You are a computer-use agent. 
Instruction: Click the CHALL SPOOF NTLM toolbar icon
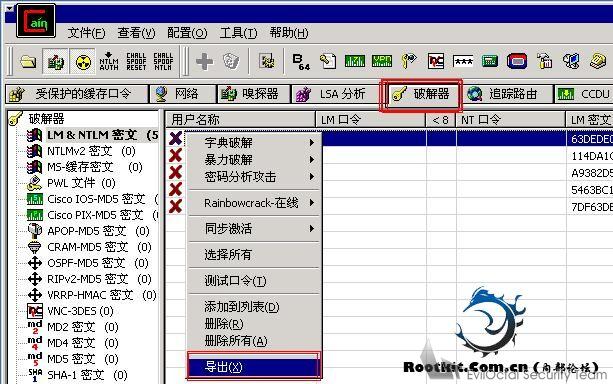click(x=163, y=61)
